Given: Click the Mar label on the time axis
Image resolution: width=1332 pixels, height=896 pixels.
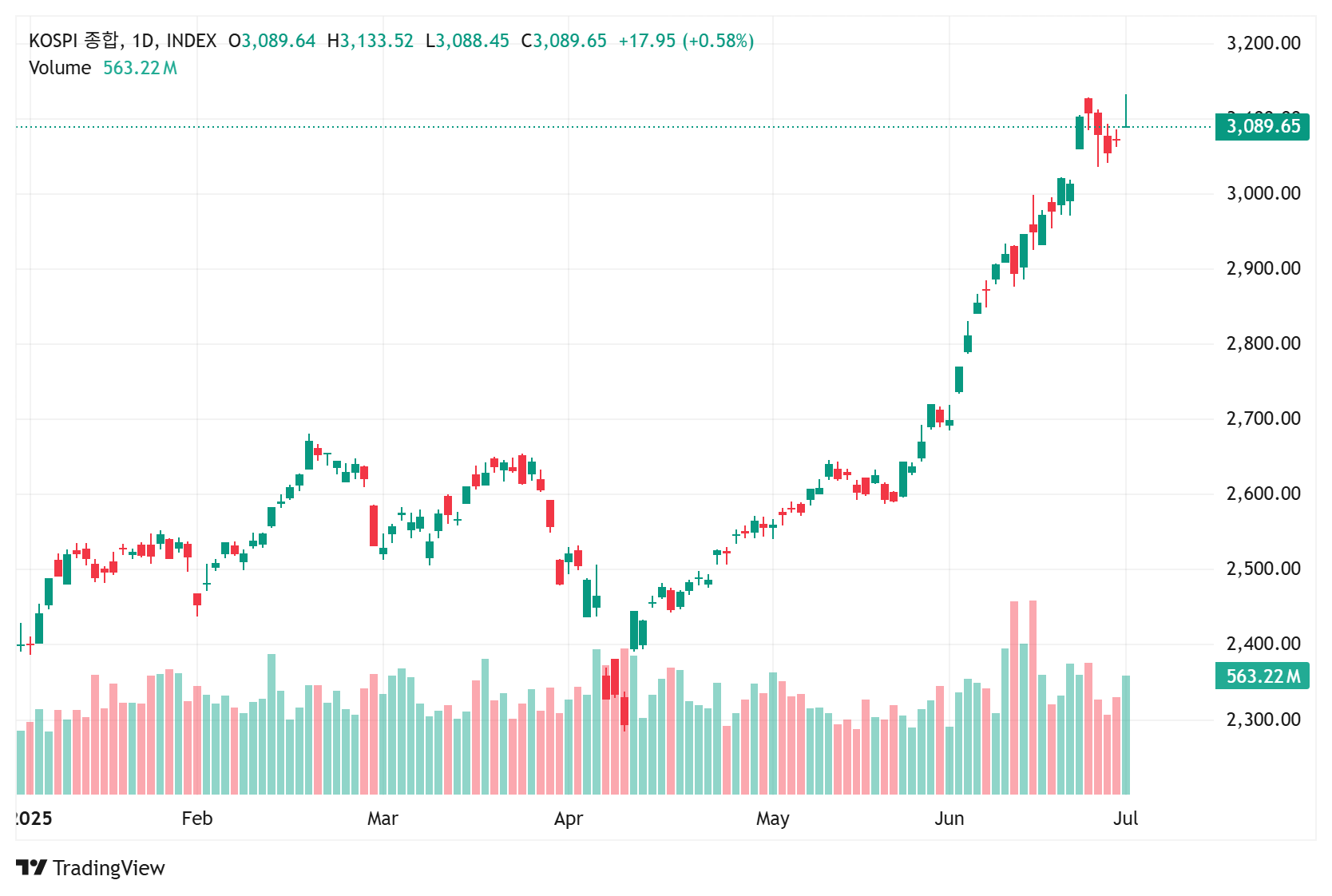Looking at the screenshot, I should (383, 819).
